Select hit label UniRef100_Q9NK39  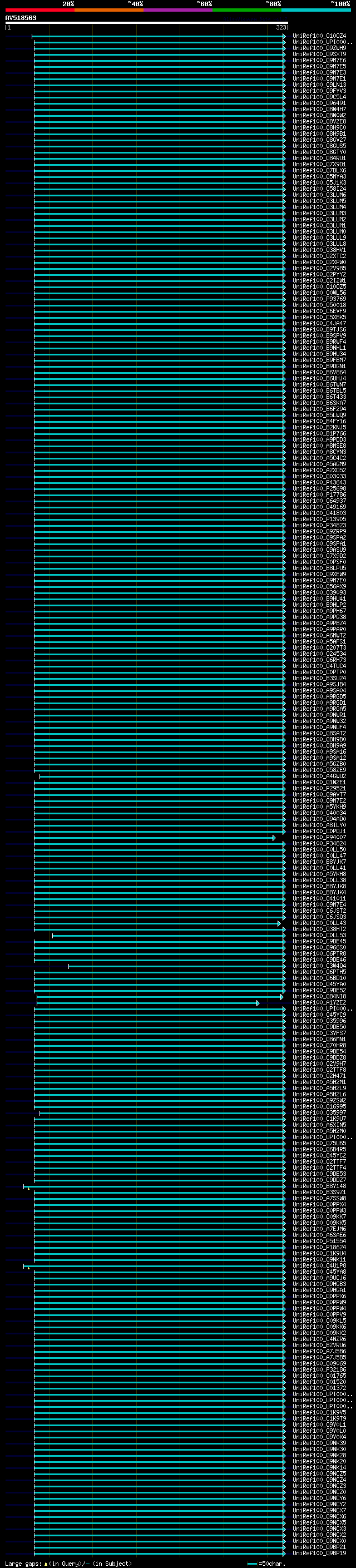pyautogui.click(x=319, y=1443)
